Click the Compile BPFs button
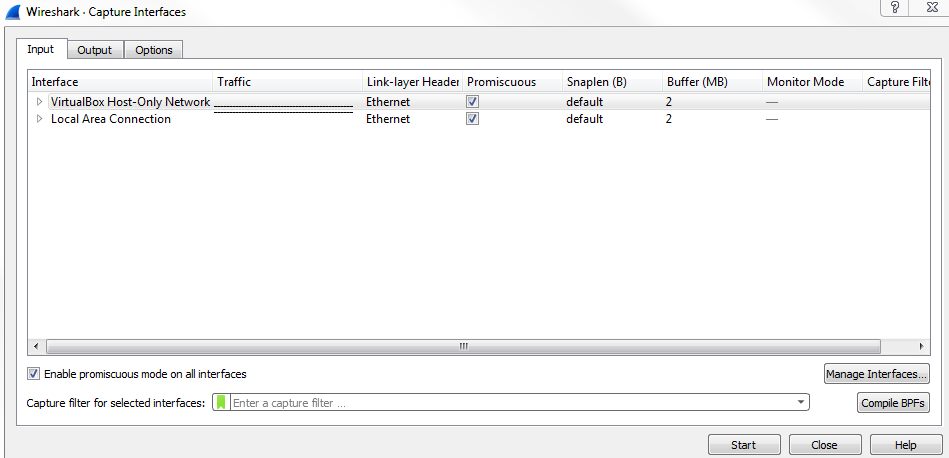Viewport: 949px width, 458px height. [893, 403]
